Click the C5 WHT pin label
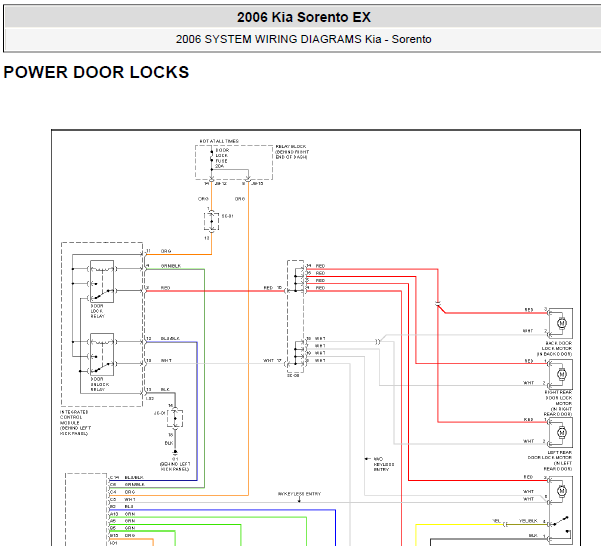The image size is (601, 546). click(123, 499)
